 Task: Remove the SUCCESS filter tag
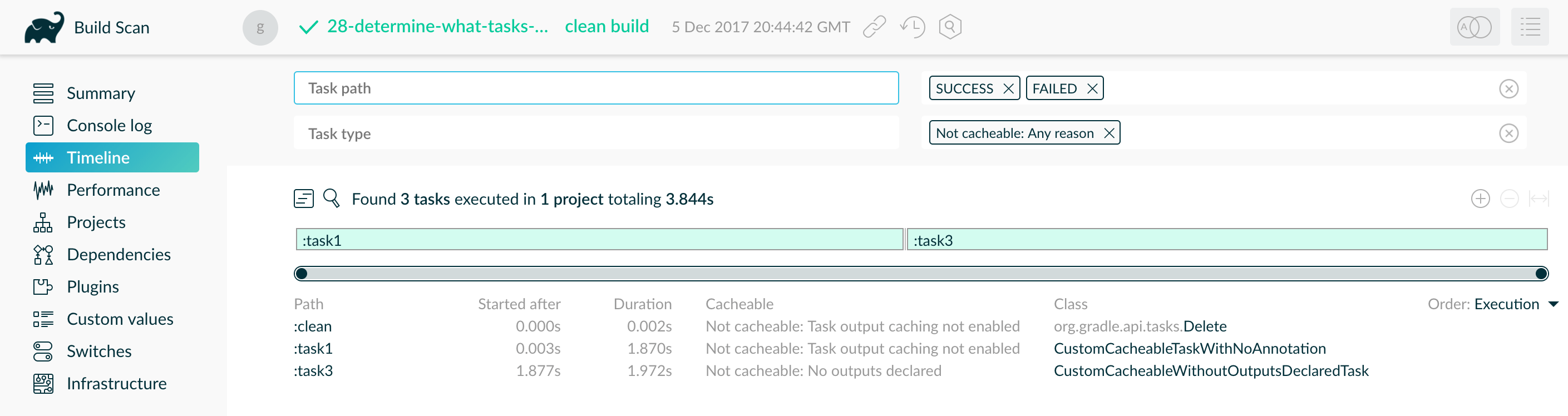tap(1008, 89)
